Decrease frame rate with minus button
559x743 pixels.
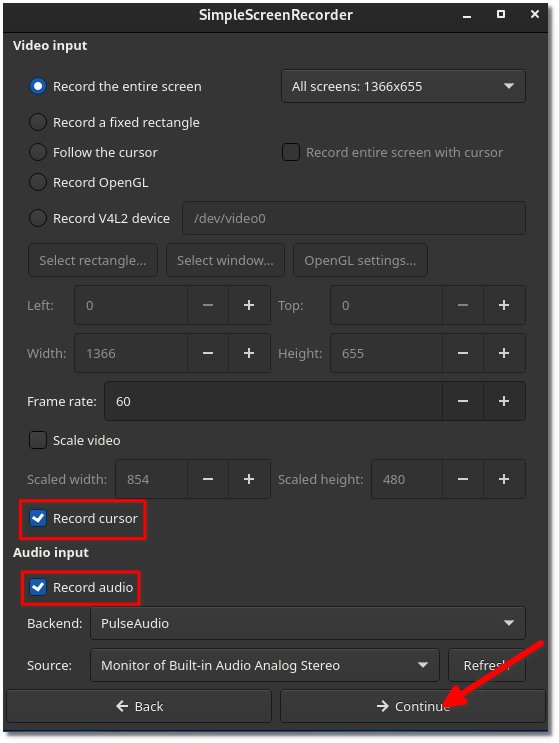click(x=463, y=401)
